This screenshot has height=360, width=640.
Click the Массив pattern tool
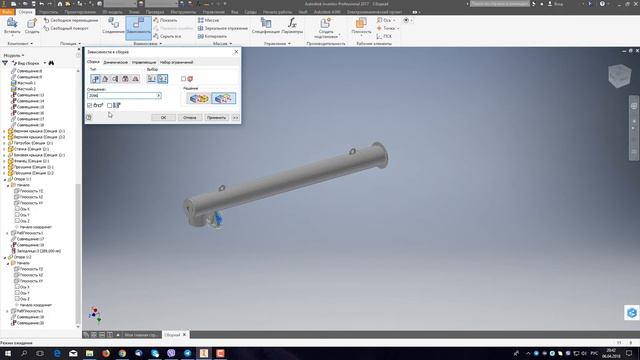pos(209,20)
